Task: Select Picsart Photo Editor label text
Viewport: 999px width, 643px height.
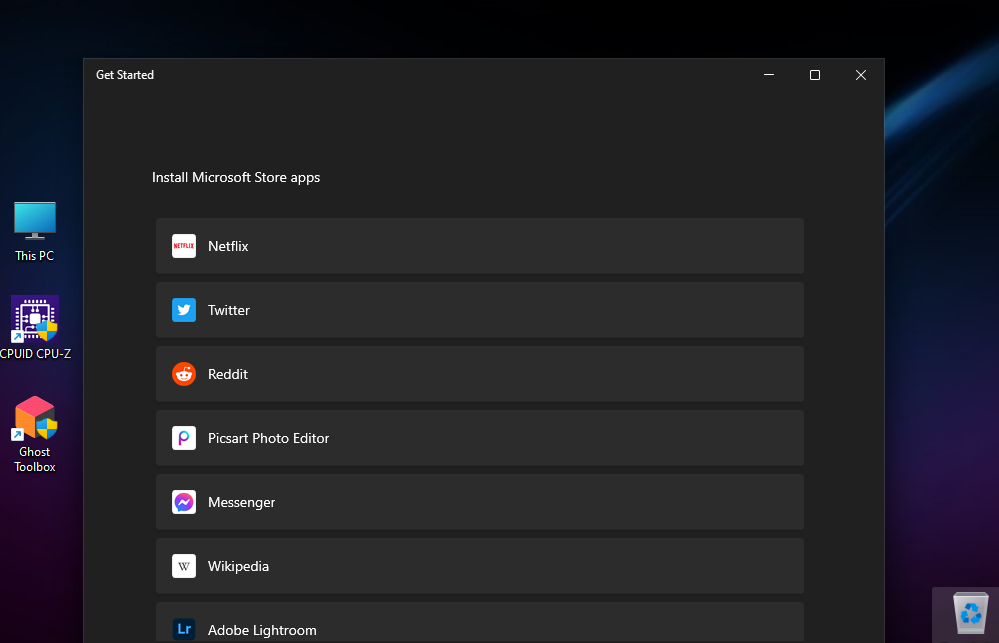Action: (268, 438)
